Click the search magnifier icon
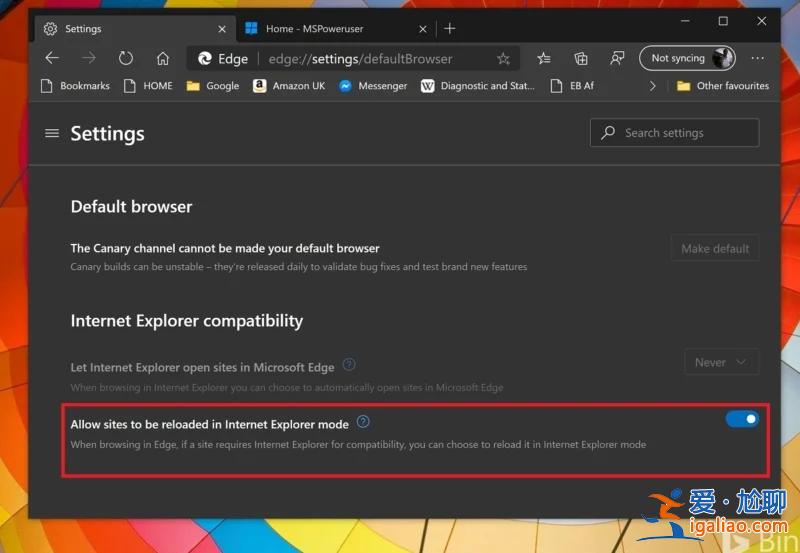This screenshot has width=800, height=553. pyautogui.click(x=608, y=133)
